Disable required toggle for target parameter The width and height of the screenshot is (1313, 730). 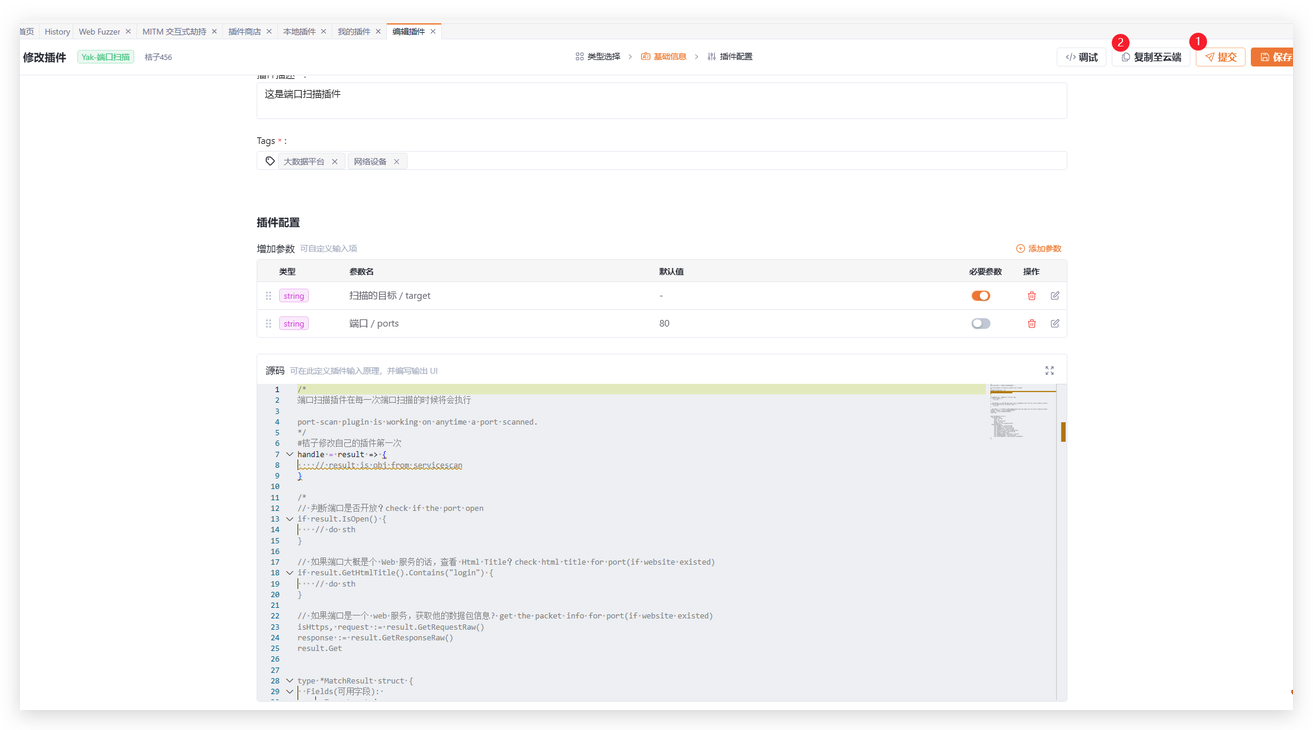tap(980, 296)
